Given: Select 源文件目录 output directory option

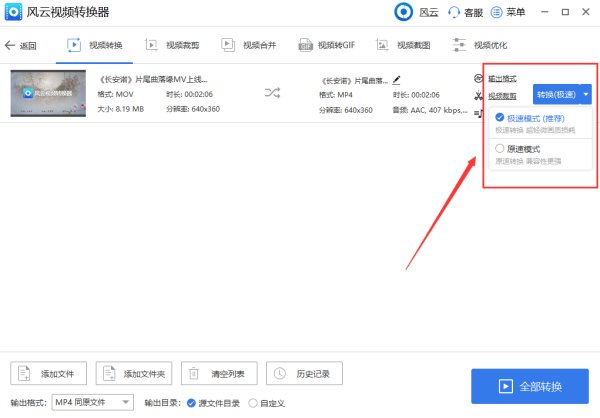Looking at the screenshot, I should (214, 403).
